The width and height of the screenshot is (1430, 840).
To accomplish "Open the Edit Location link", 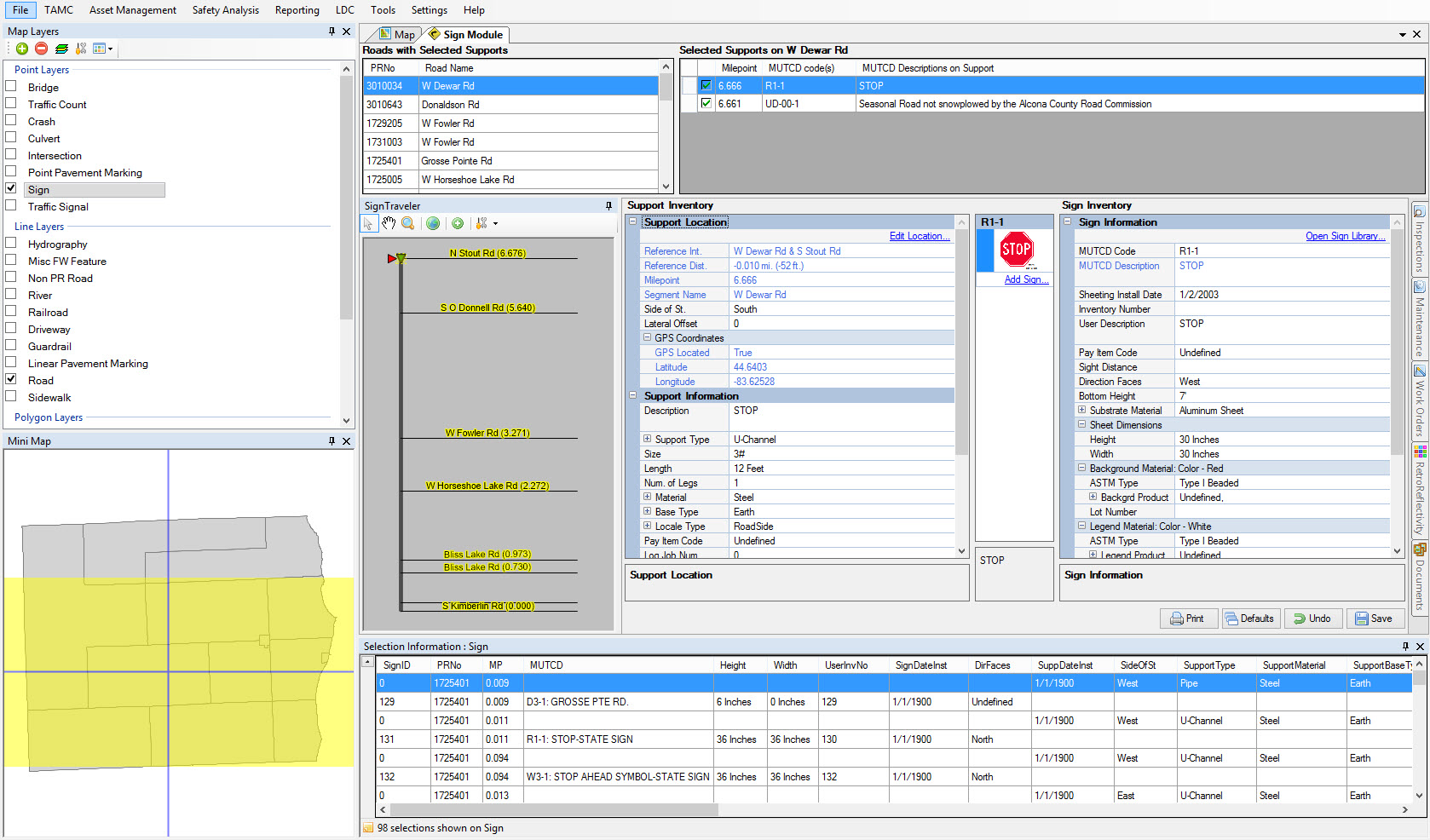I will click(x=919, y=237).
